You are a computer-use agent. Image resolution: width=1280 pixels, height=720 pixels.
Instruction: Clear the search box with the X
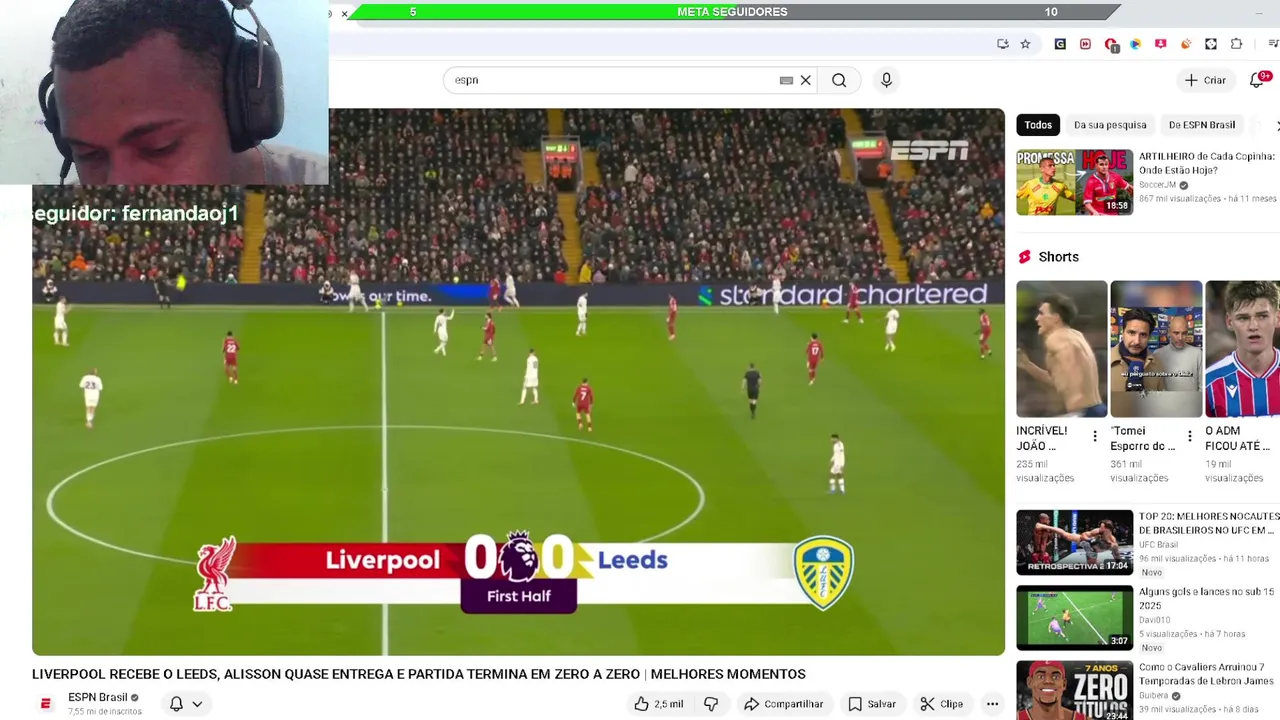tap(805, 80)
